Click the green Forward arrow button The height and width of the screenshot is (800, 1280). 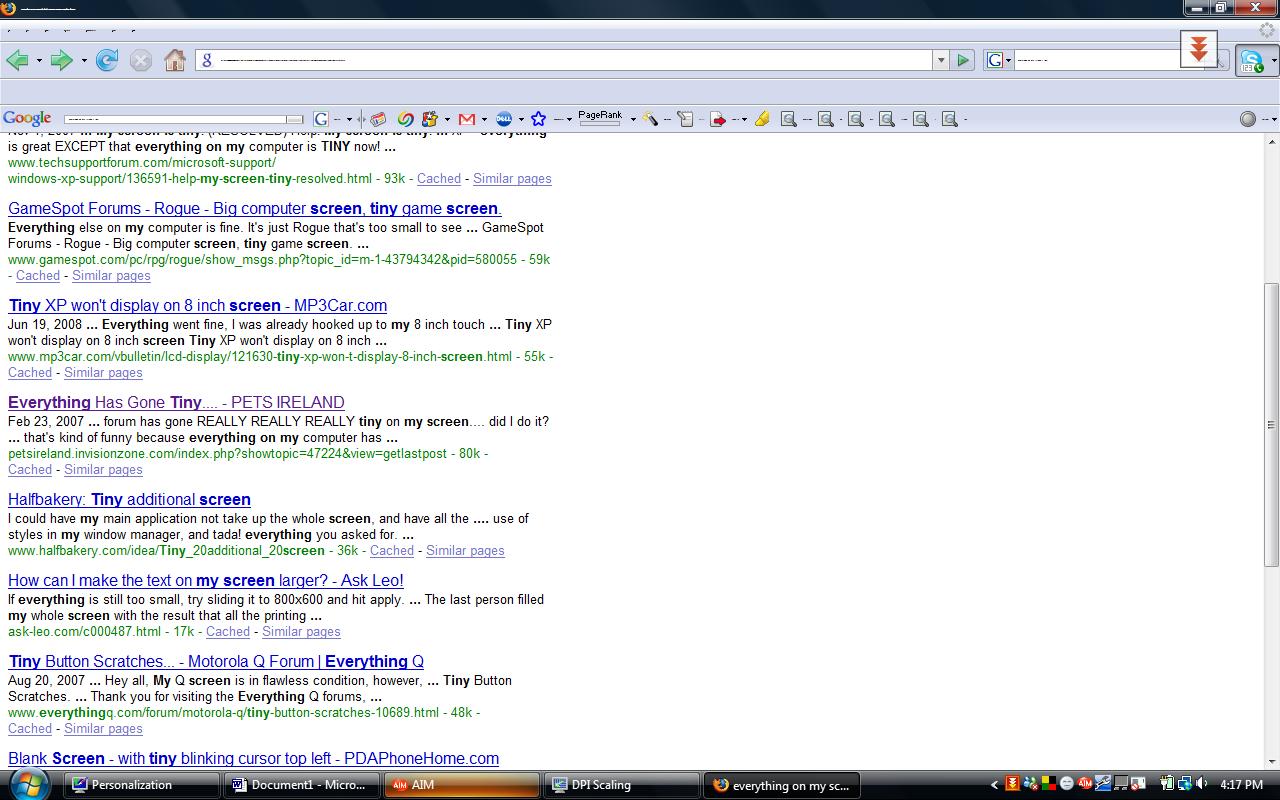click(62, 60)
